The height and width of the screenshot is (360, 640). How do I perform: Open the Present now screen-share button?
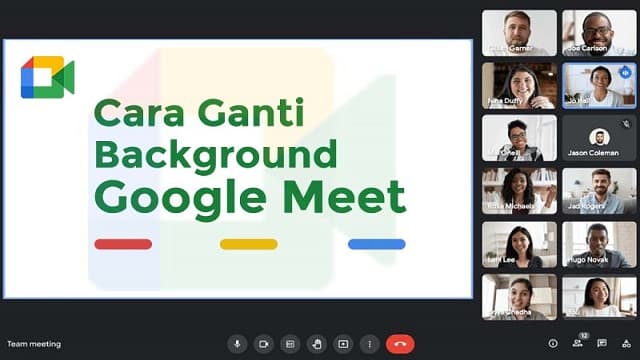[x=343, y=344]
